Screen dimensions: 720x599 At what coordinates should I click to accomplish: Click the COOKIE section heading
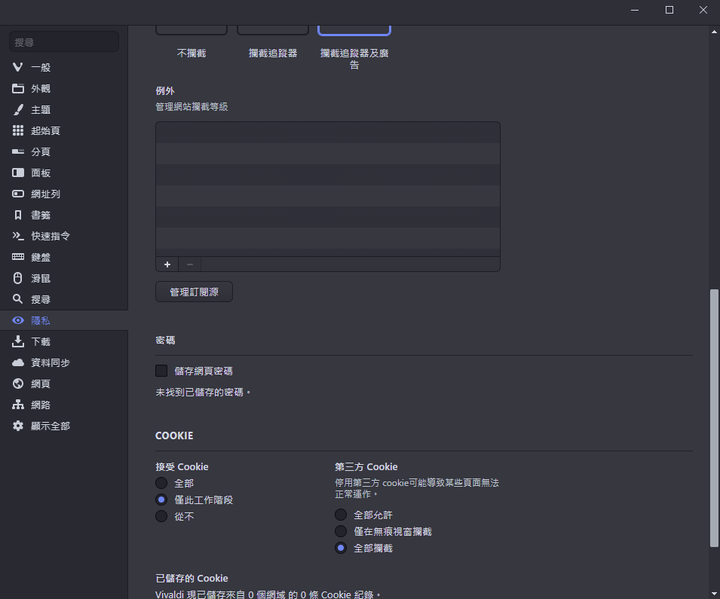click(x=174, y=435)
